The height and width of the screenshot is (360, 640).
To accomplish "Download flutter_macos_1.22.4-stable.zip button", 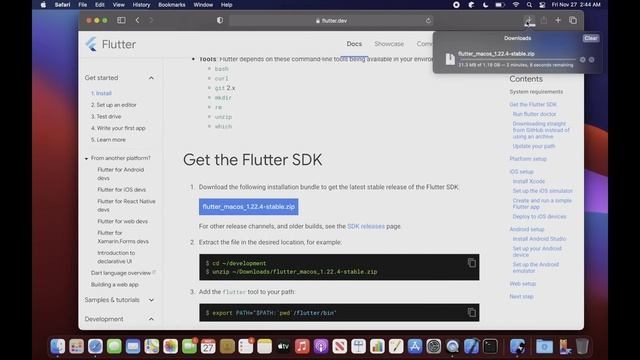I will 249,207.
